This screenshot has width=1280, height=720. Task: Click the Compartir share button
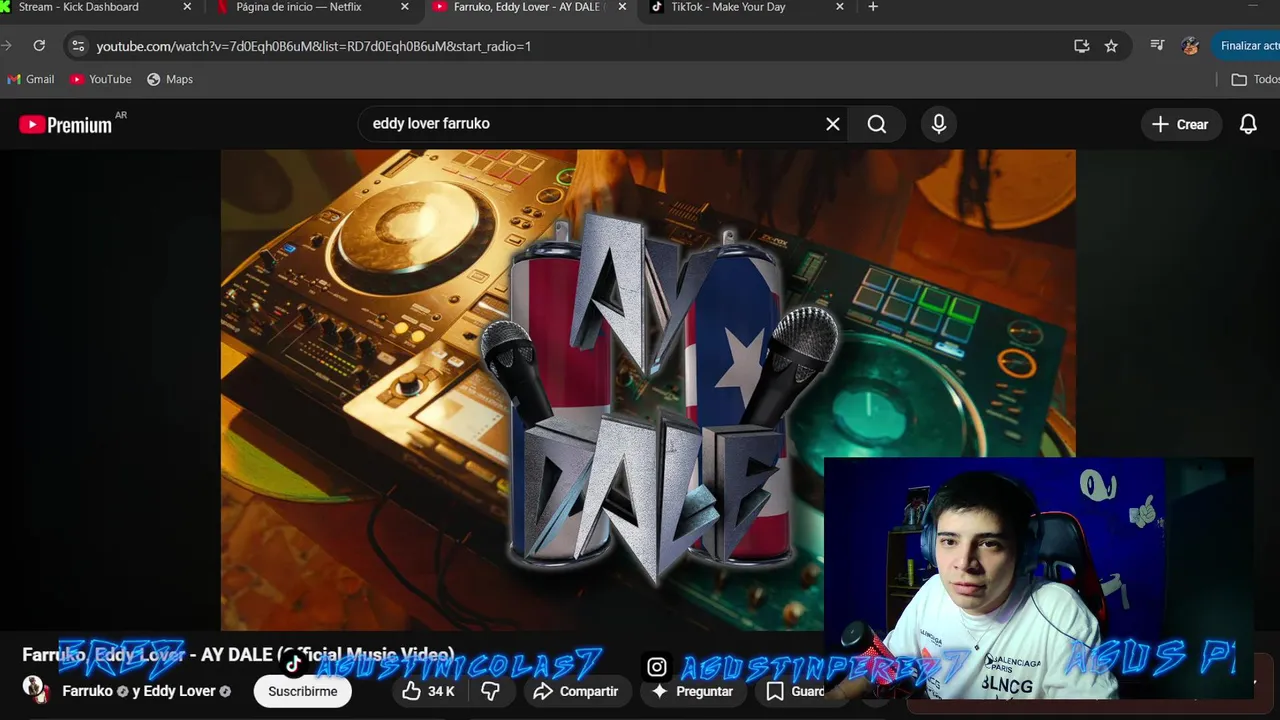576,691
